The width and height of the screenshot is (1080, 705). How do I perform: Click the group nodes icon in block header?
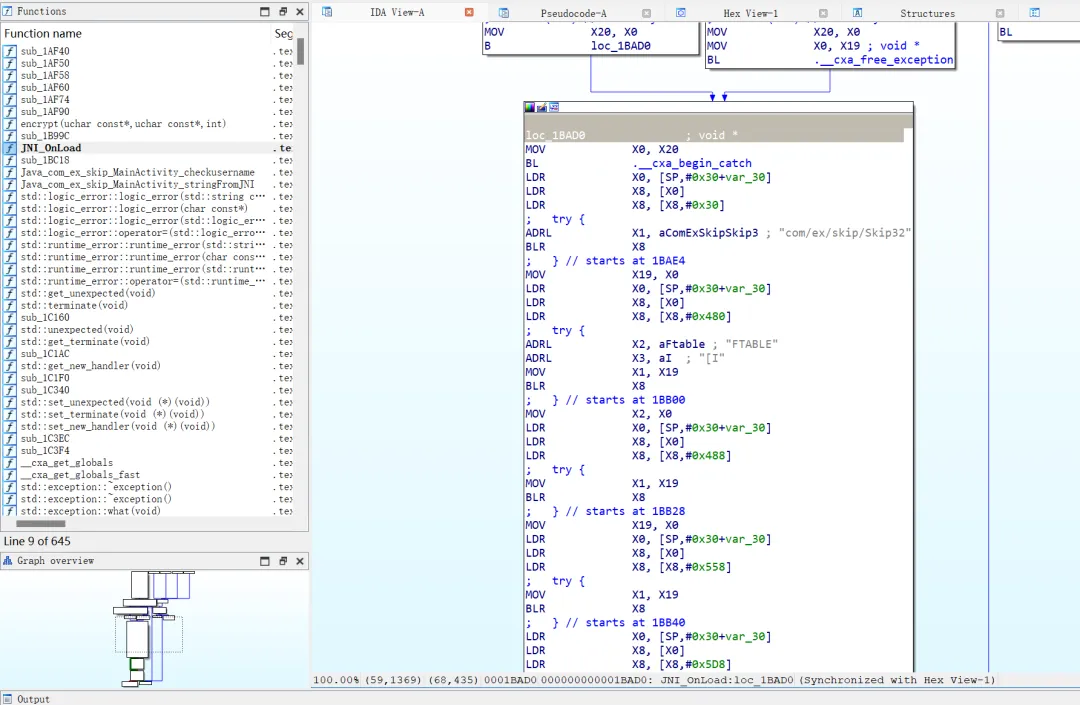click(554, 107)
